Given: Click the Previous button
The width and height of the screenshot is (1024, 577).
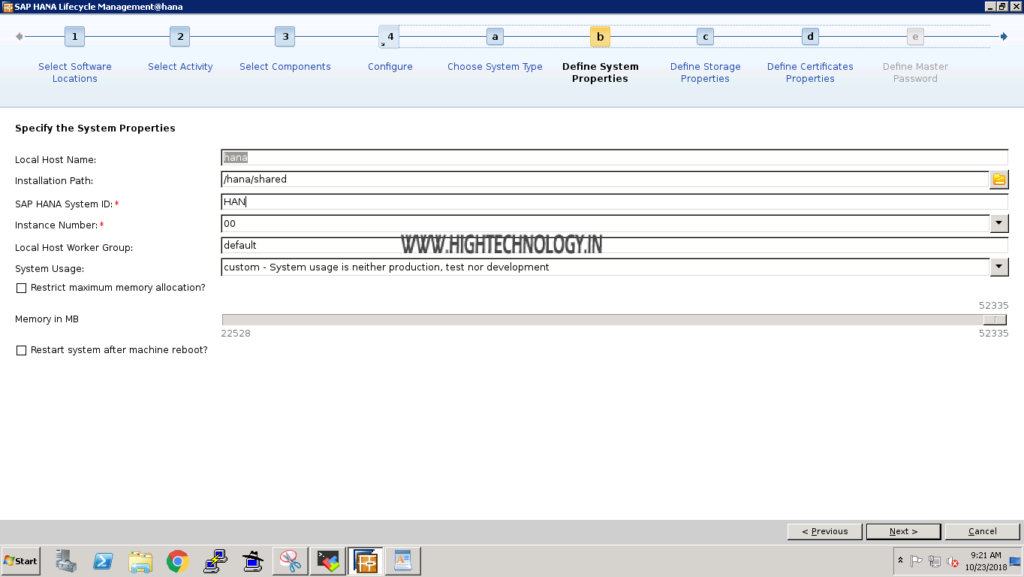Looking at the screenshot, I should [824, 531].
